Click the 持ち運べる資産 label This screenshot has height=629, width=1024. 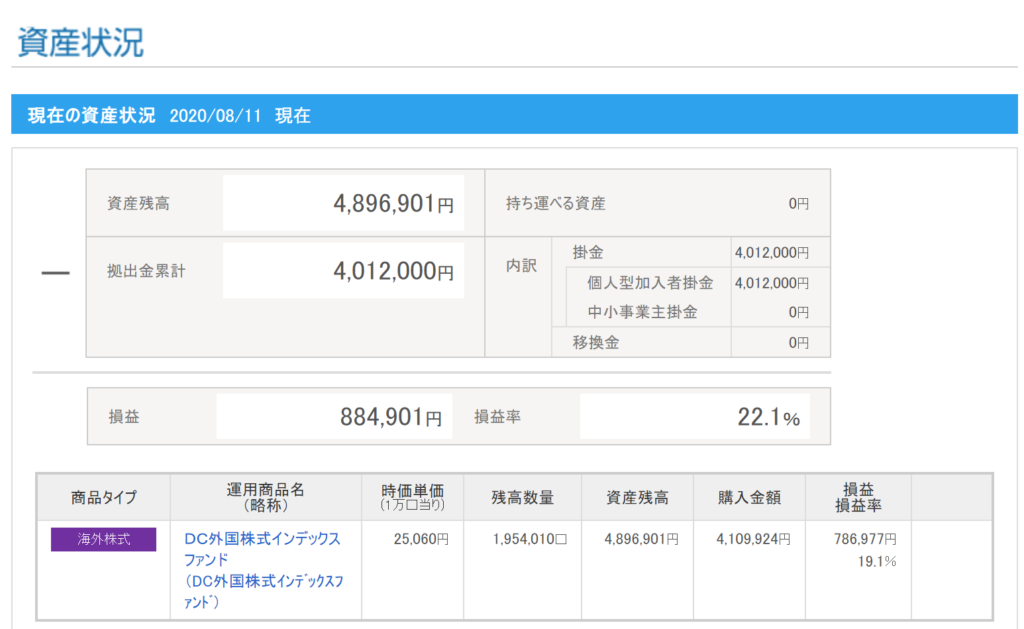tap(556, 204)
